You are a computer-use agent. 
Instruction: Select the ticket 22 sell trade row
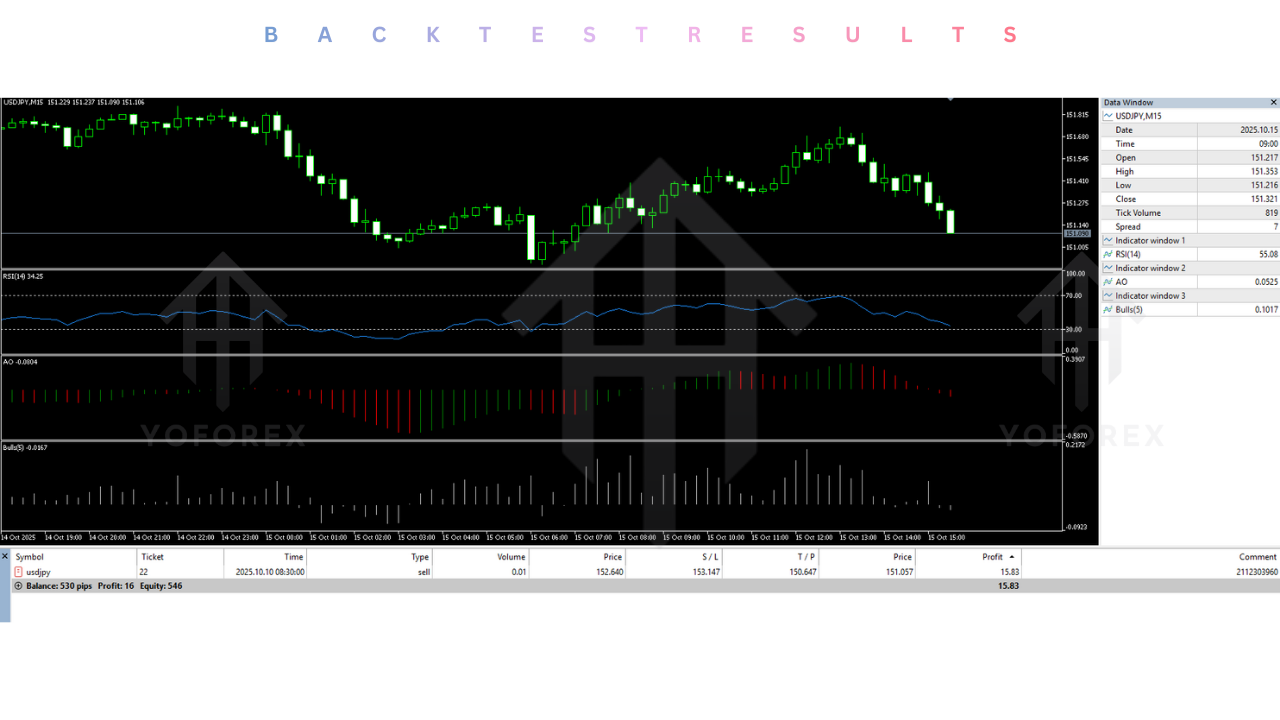(x=400, y=571)
